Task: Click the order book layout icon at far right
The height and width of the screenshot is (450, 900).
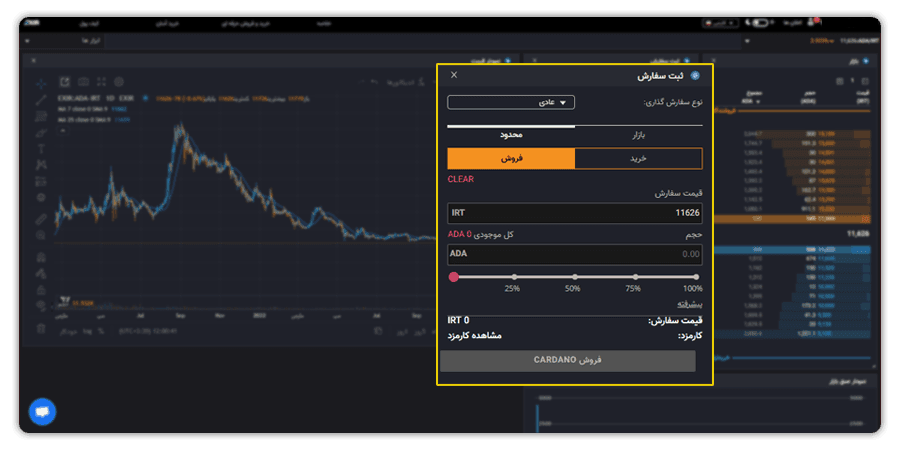Action: (866, 82)
